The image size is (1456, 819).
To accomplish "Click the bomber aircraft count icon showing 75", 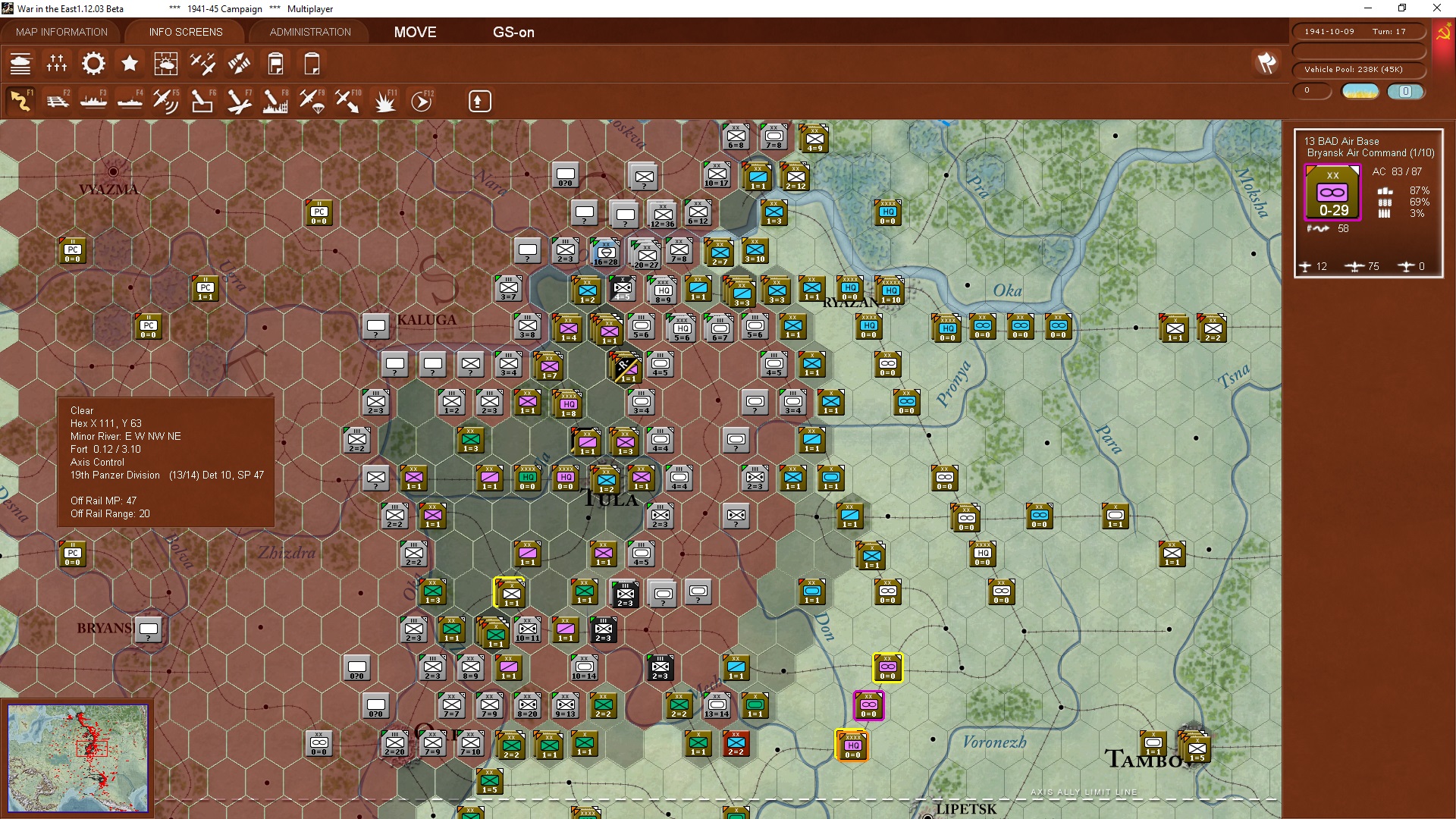I will (x=1355, y=267).
